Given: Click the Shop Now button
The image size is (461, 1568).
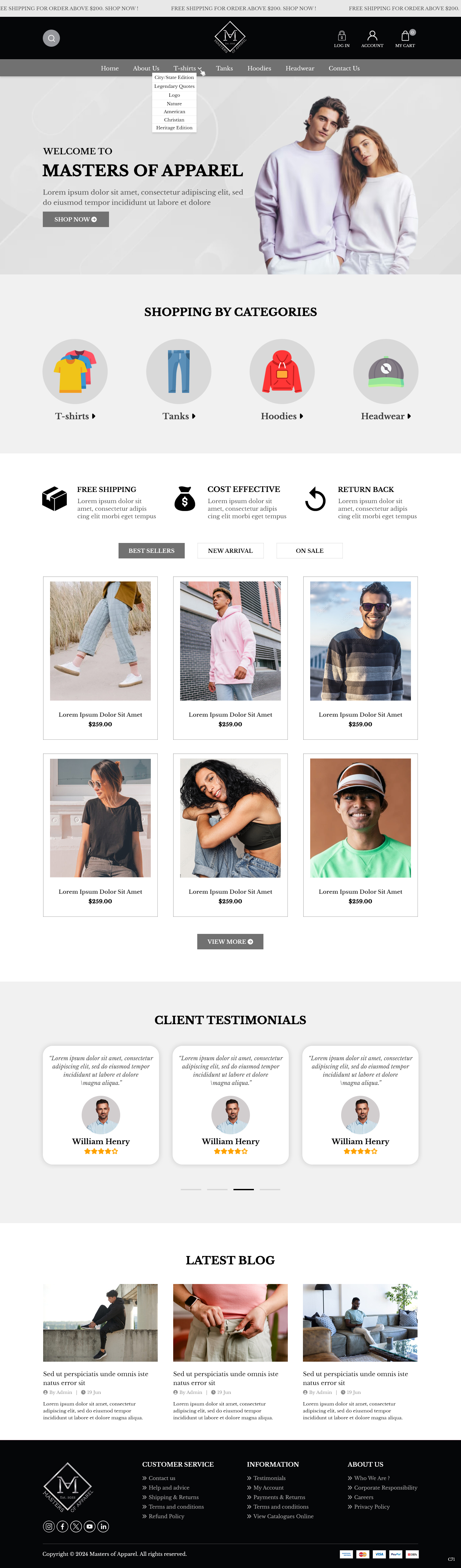Looking at the screenshot, I should [x=75, y=219].
